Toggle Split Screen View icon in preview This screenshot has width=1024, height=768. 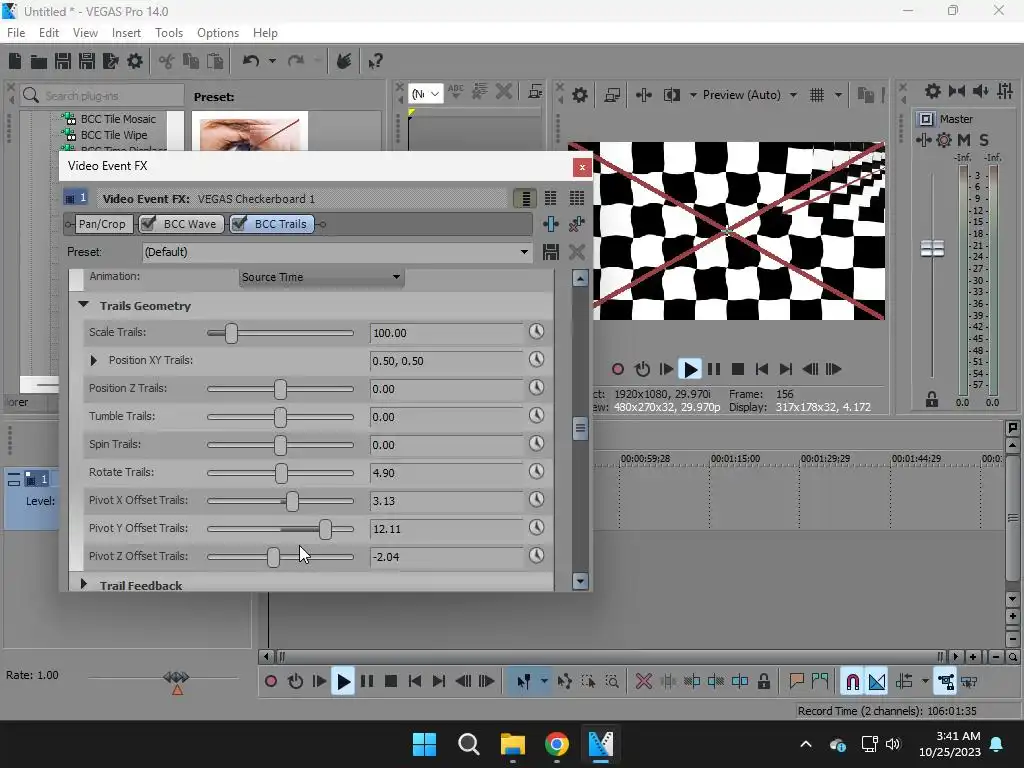(x=671, y=95)
